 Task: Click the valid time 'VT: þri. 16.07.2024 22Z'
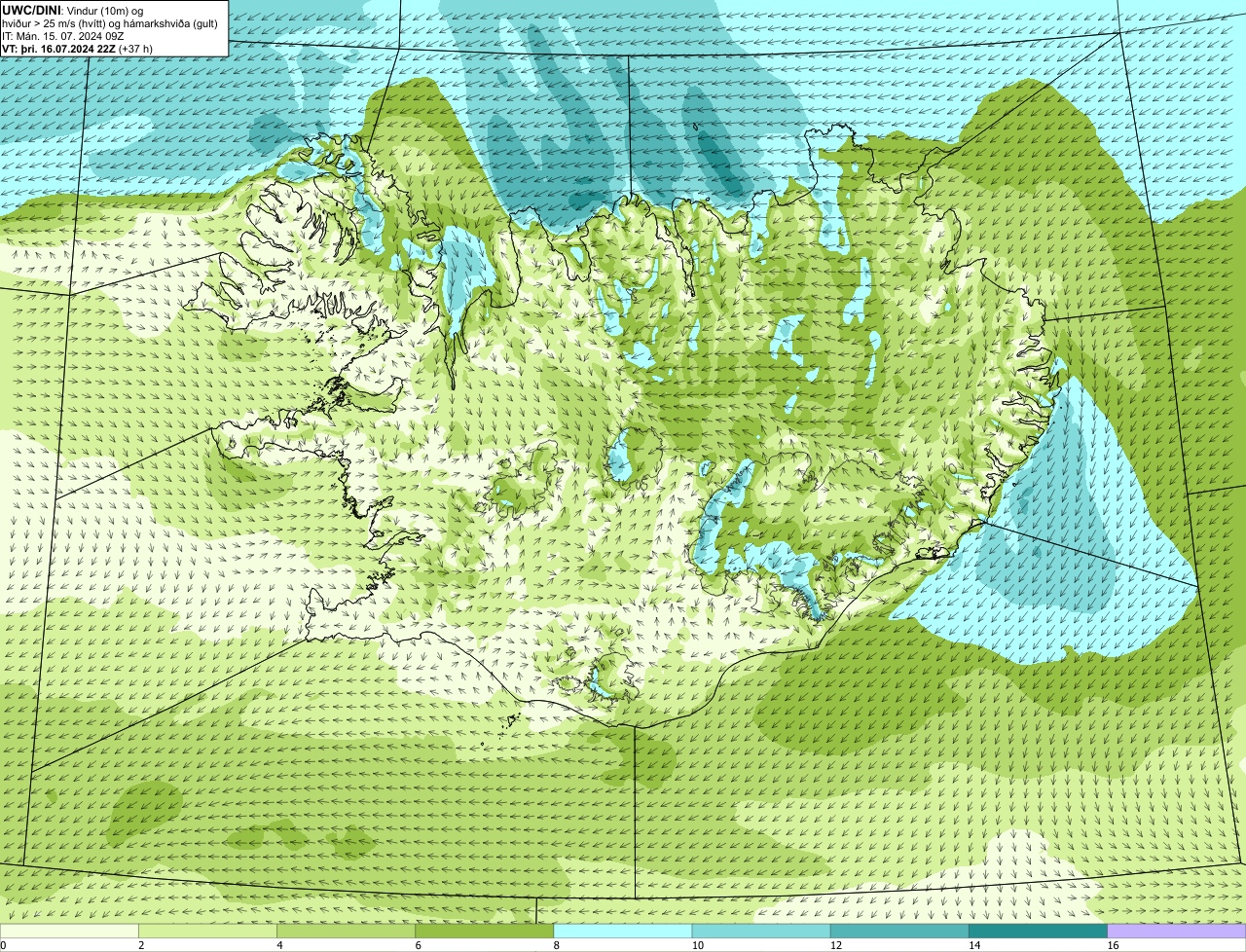pyautogui.click(x=77, y=48)
